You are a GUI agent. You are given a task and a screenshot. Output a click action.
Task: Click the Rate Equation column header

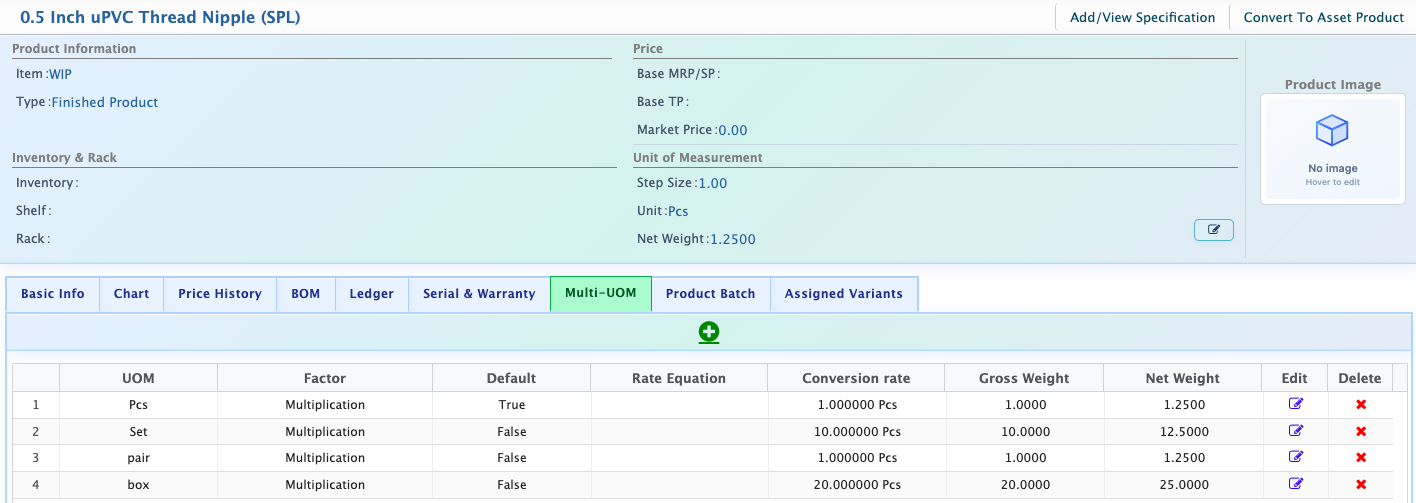[x=679, y=378]
